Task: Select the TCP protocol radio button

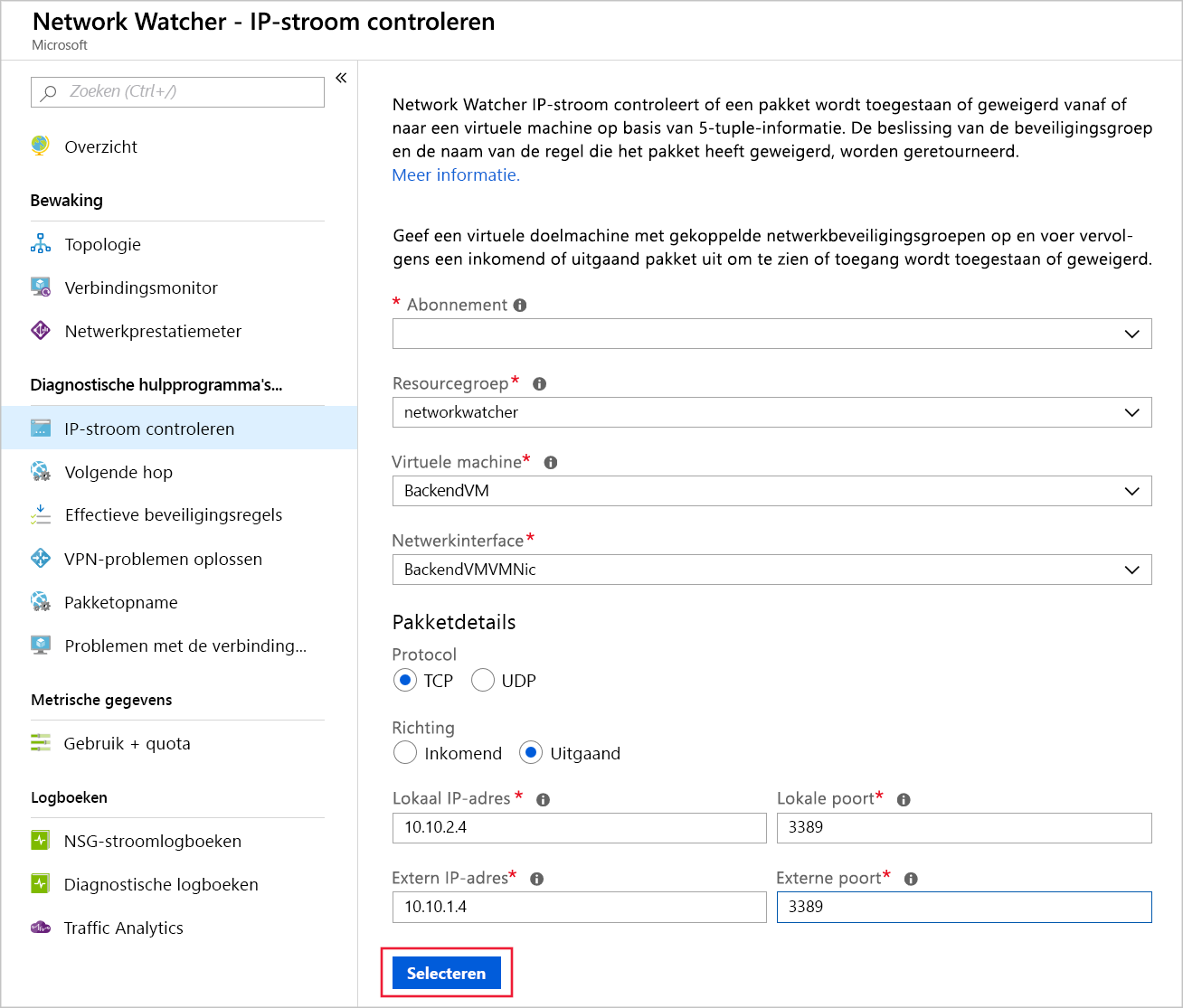Action: pos(405,680)
